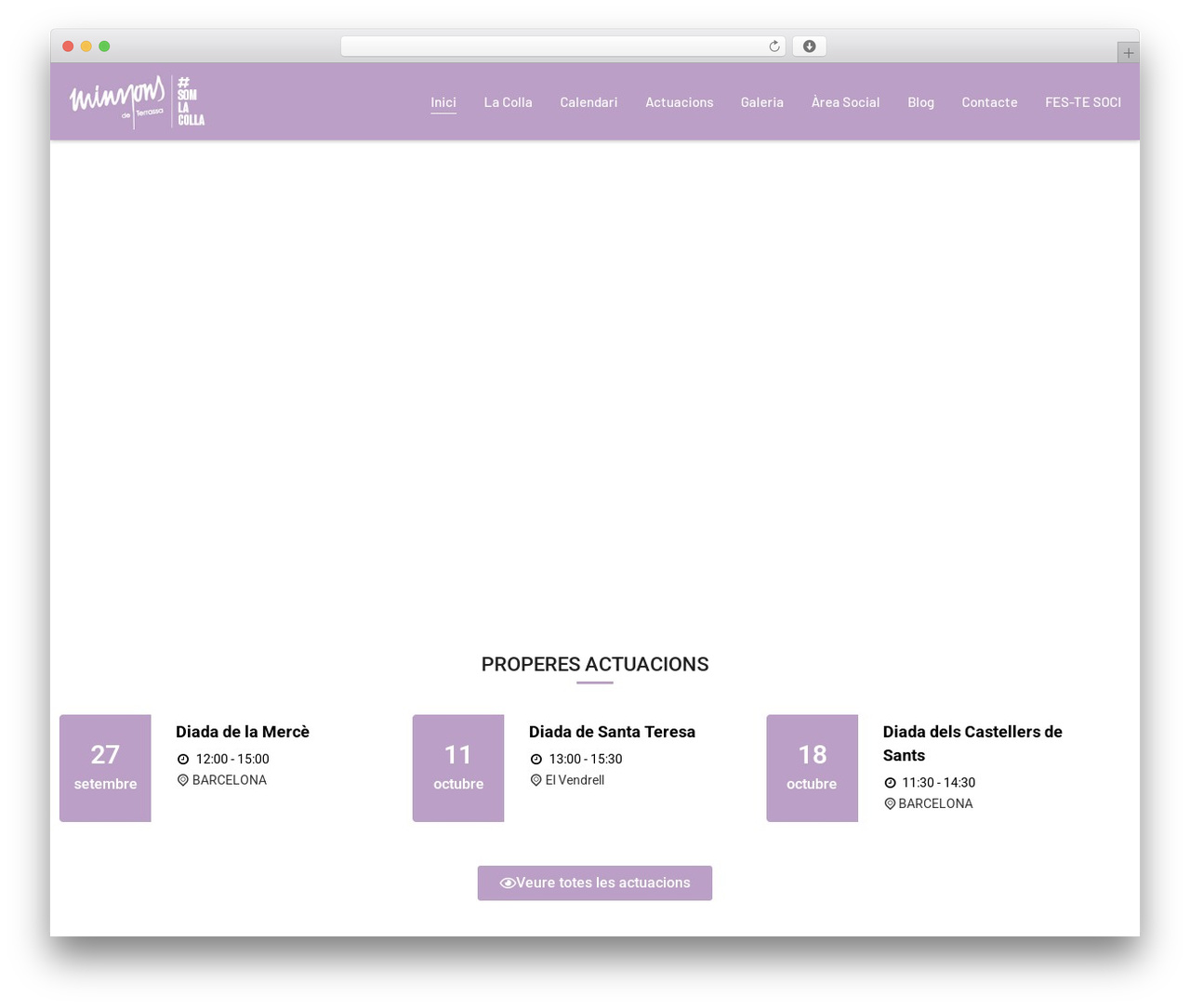Image resolution: width=1190 pixels, height=1008 pixels.
Task: Open the Diada de la Mercè event
Action: (243, 732)
